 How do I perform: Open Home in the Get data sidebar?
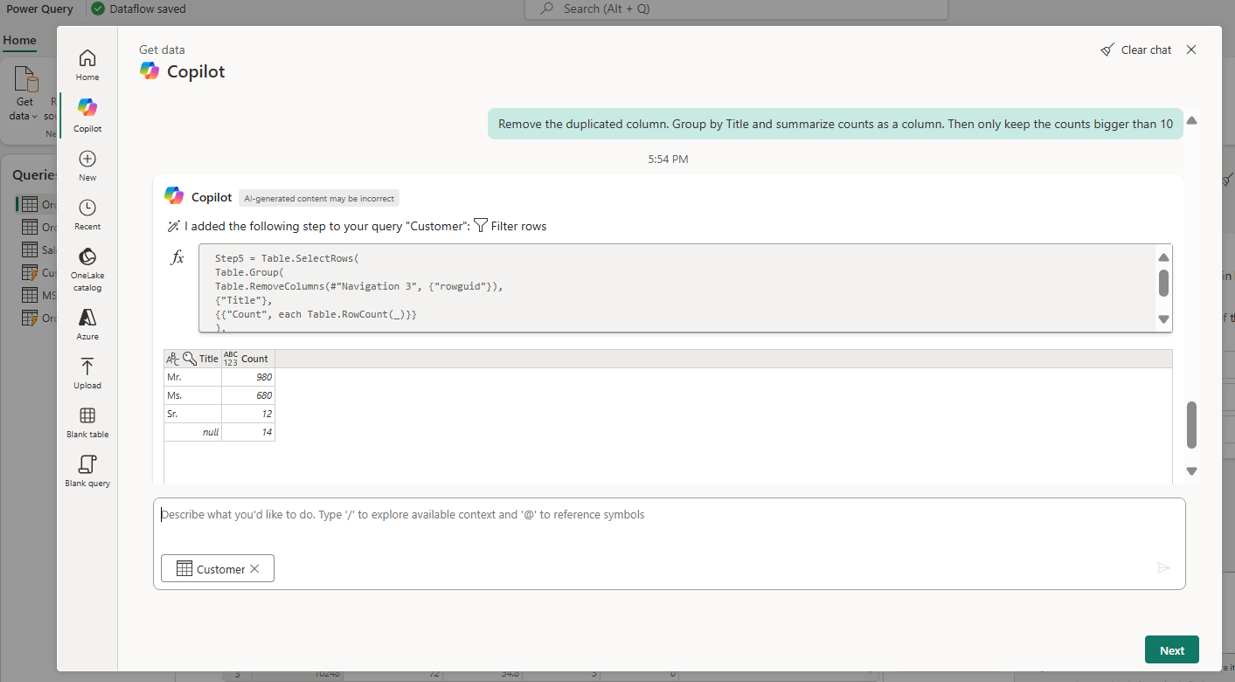[87, 65]
